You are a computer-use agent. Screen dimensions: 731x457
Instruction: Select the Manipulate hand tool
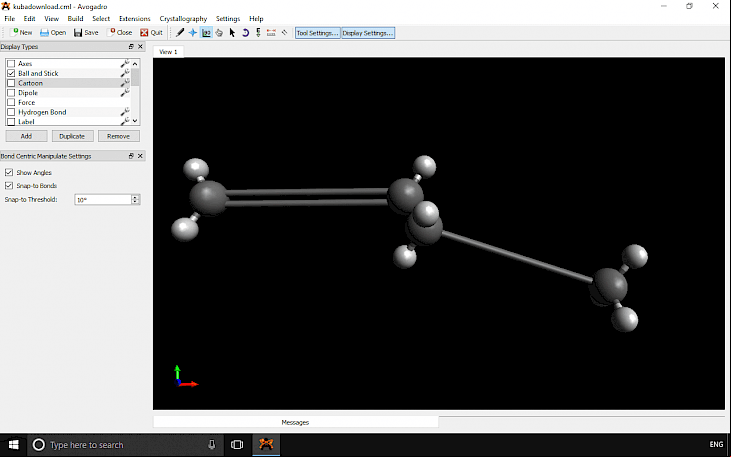(x=219, y=33)
